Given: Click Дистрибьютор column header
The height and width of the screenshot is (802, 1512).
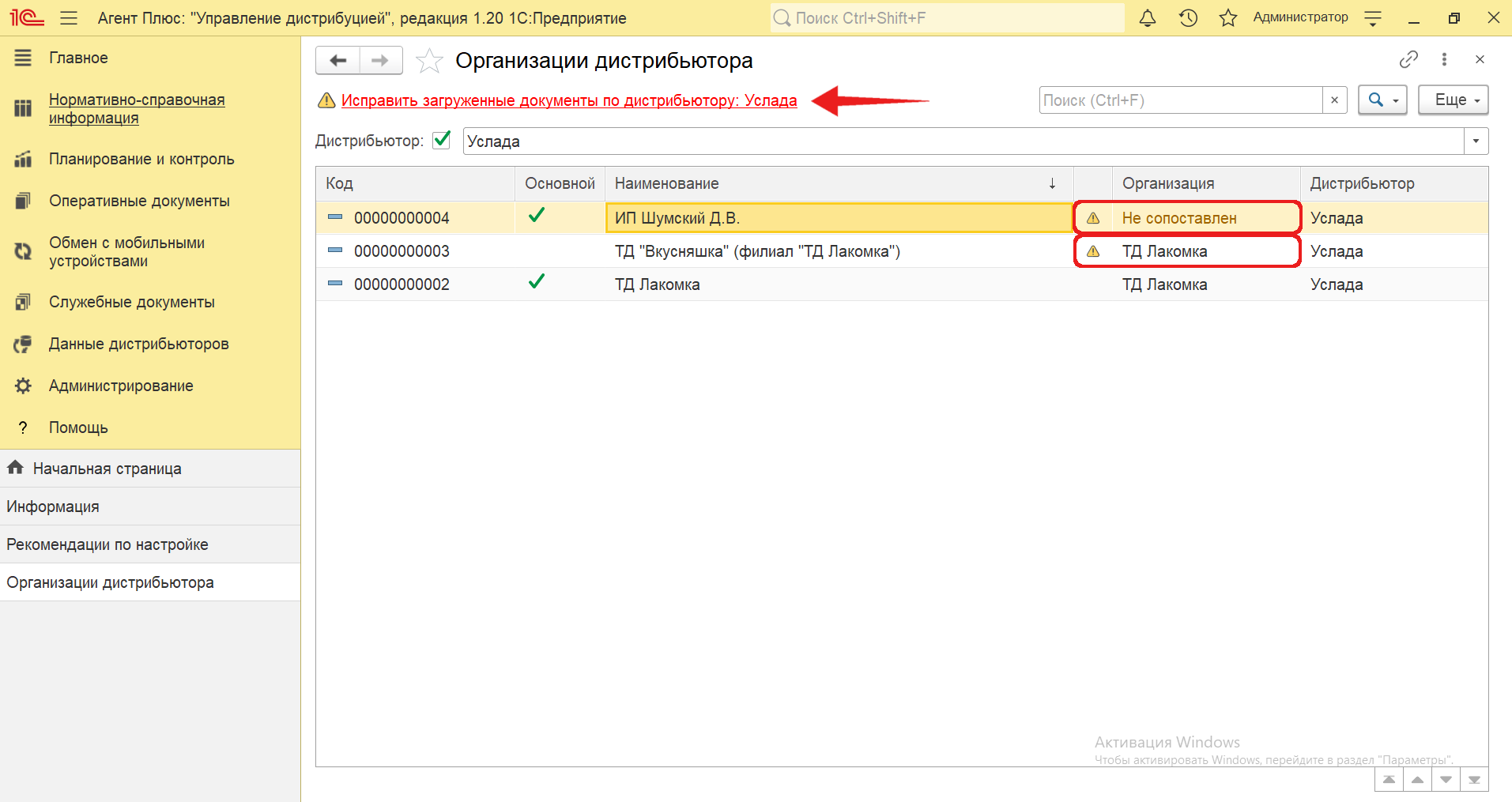Looking at the screenshot, I should pos(1394,183).
